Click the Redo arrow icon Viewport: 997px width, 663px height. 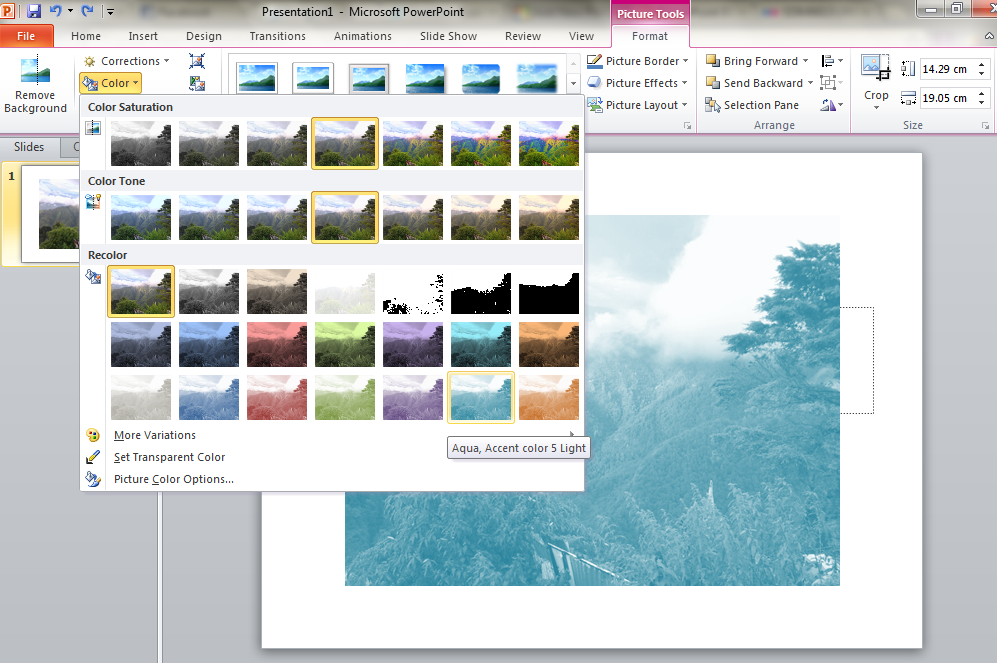[88, 11]
